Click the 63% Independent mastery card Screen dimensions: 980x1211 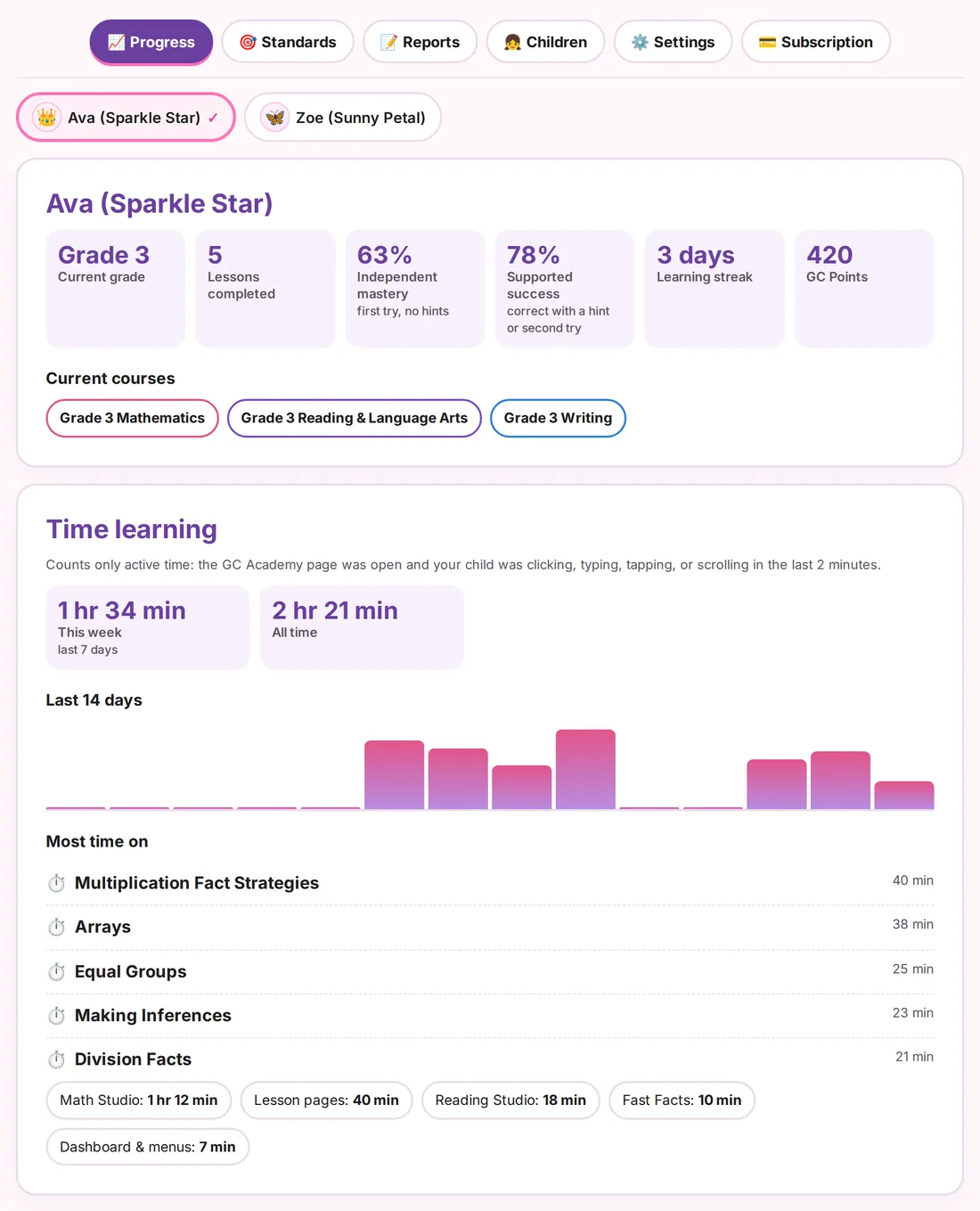tap(415, 289)
